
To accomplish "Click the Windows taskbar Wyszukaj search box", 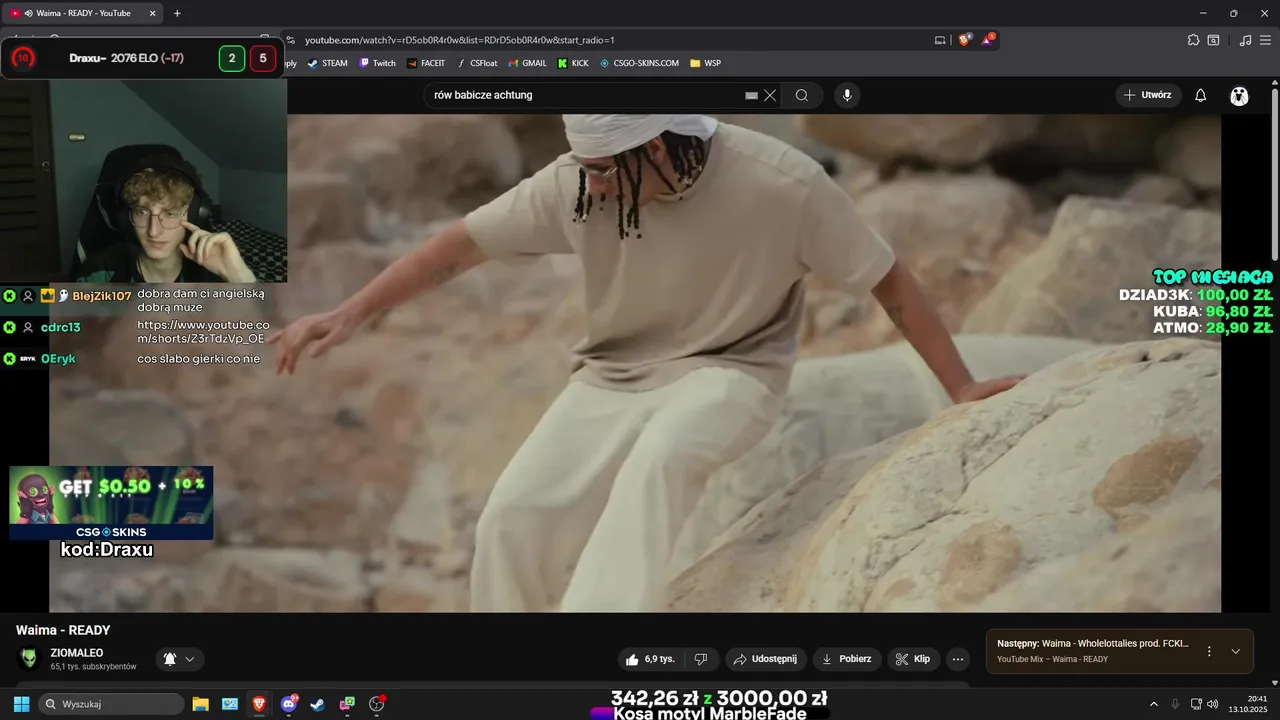I will click(111, 704).
